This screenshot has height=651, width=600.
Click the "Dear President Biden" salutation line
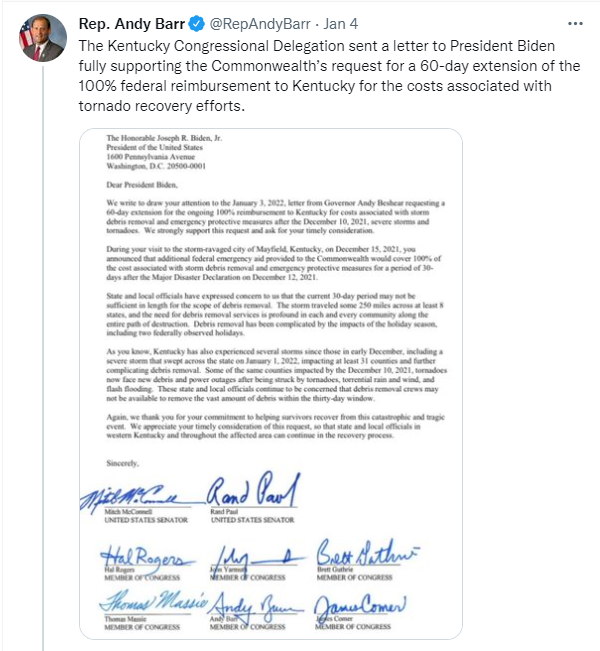pos(141,185)
